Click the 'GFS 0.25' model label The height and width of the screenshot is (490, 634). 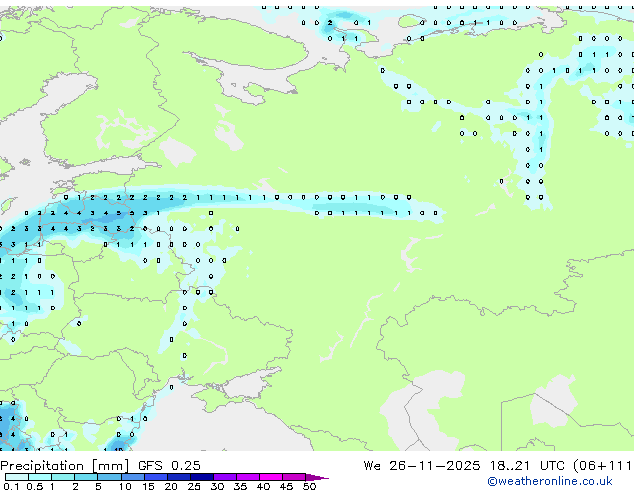[x=169, y=466]
